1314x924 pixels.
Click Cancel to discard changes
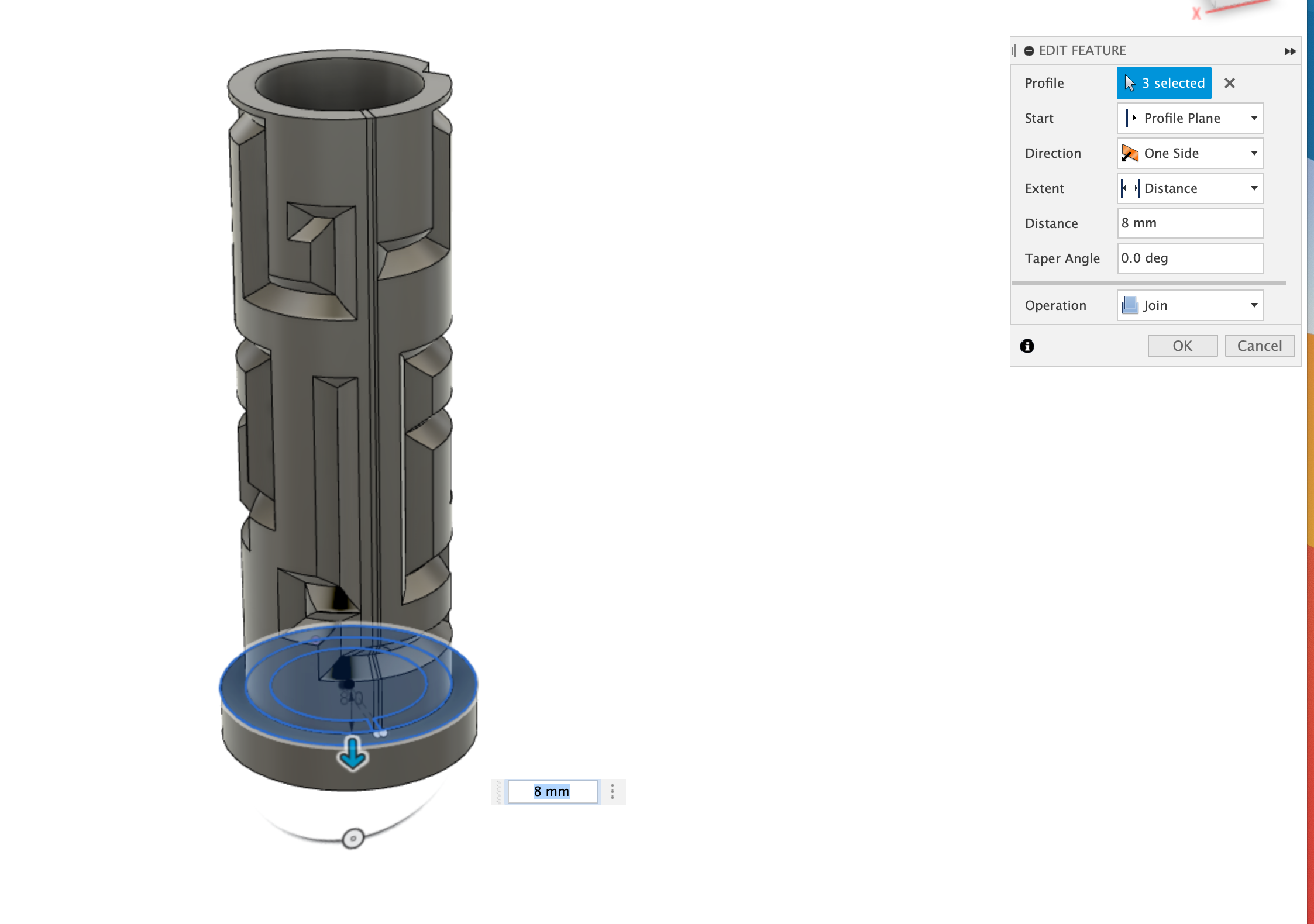[1259, 346]
